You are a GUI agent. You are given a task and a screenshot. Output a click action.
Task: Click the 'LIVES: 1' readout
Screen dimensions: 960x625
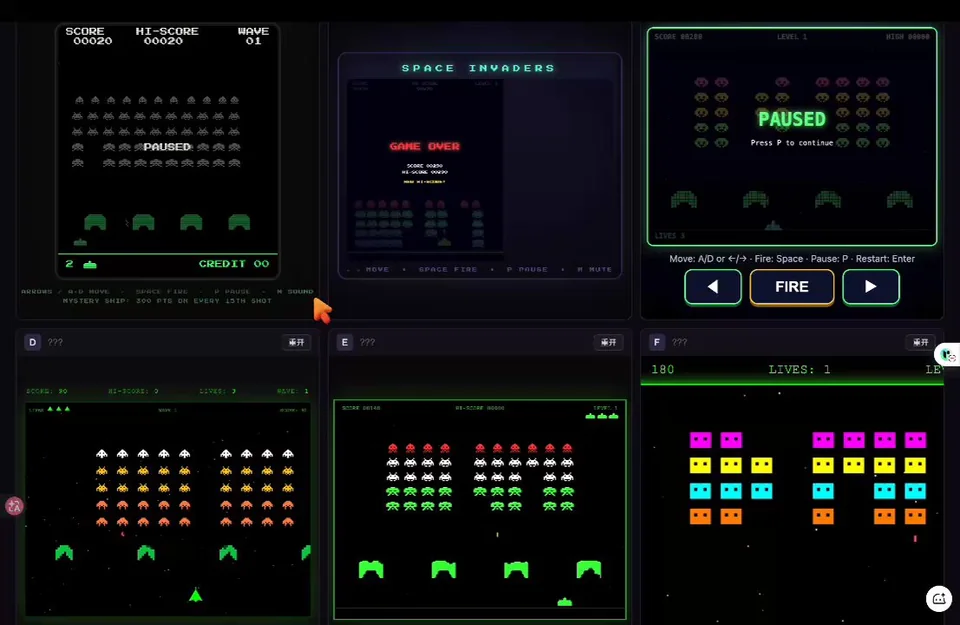tap(800, 370)
